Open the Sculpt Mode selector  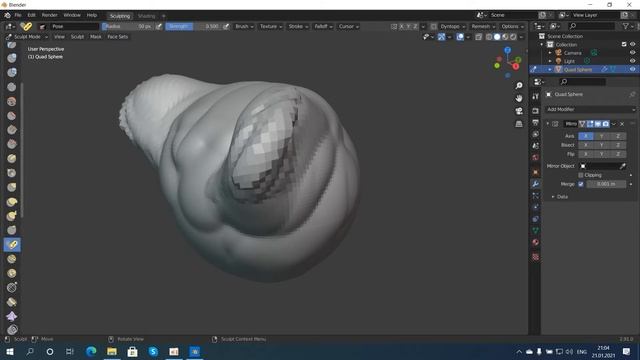pos(27,37)
